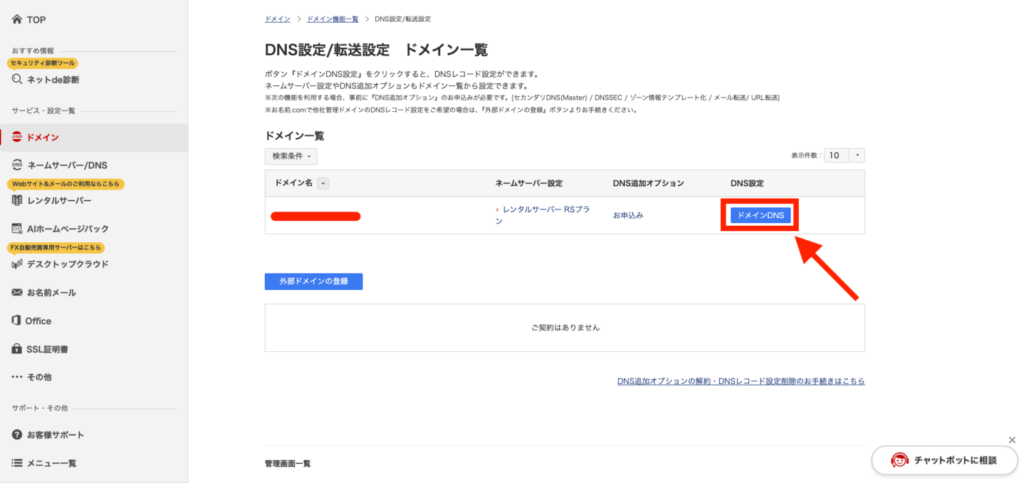Click the 外部ドメインの登録 button

[313, 281]
